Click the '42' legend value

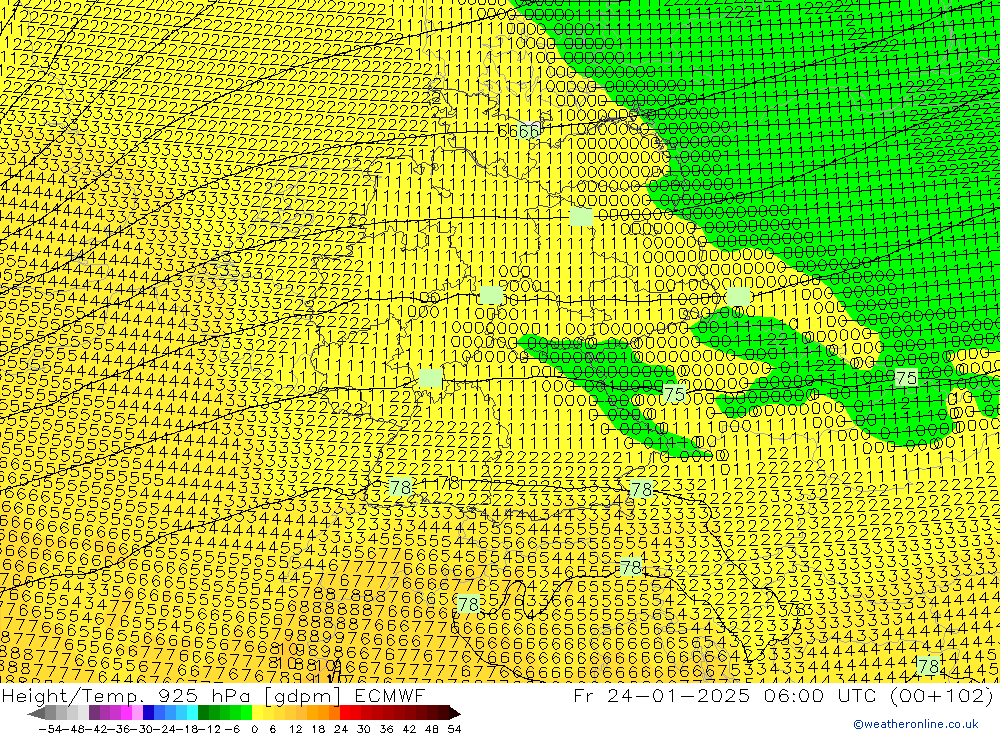point(409,729)
